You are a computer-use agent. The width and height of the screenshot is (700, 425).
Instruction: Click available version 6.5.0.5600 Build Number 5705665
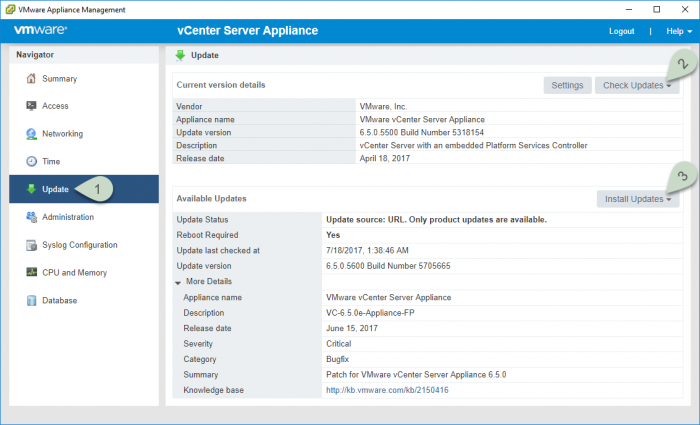(388, 266)
